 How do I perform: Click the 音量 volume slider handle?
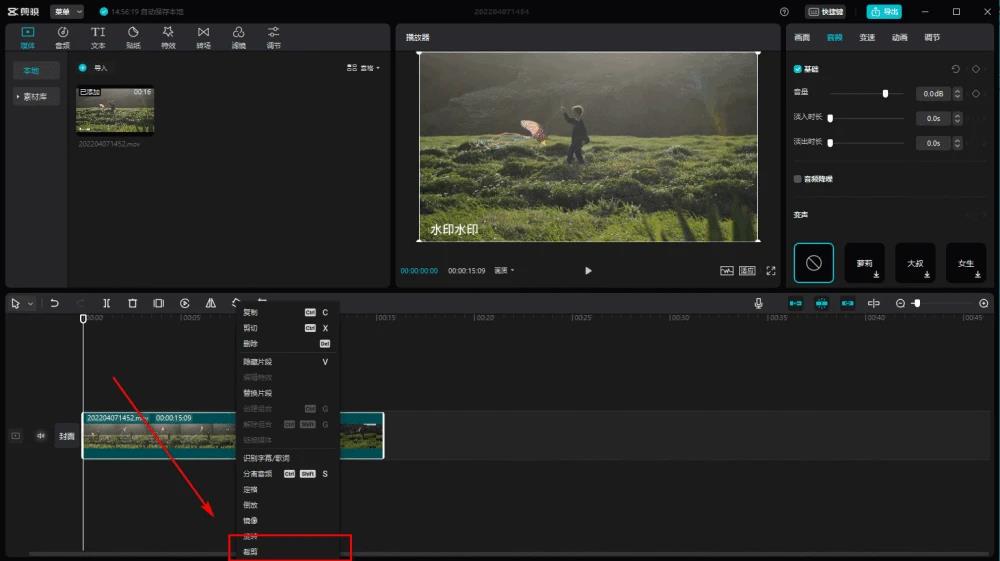coord(885,94)
